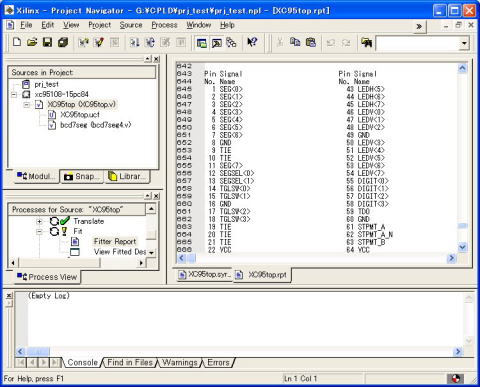Click the Cut scissors icon

tap(280, 42)
